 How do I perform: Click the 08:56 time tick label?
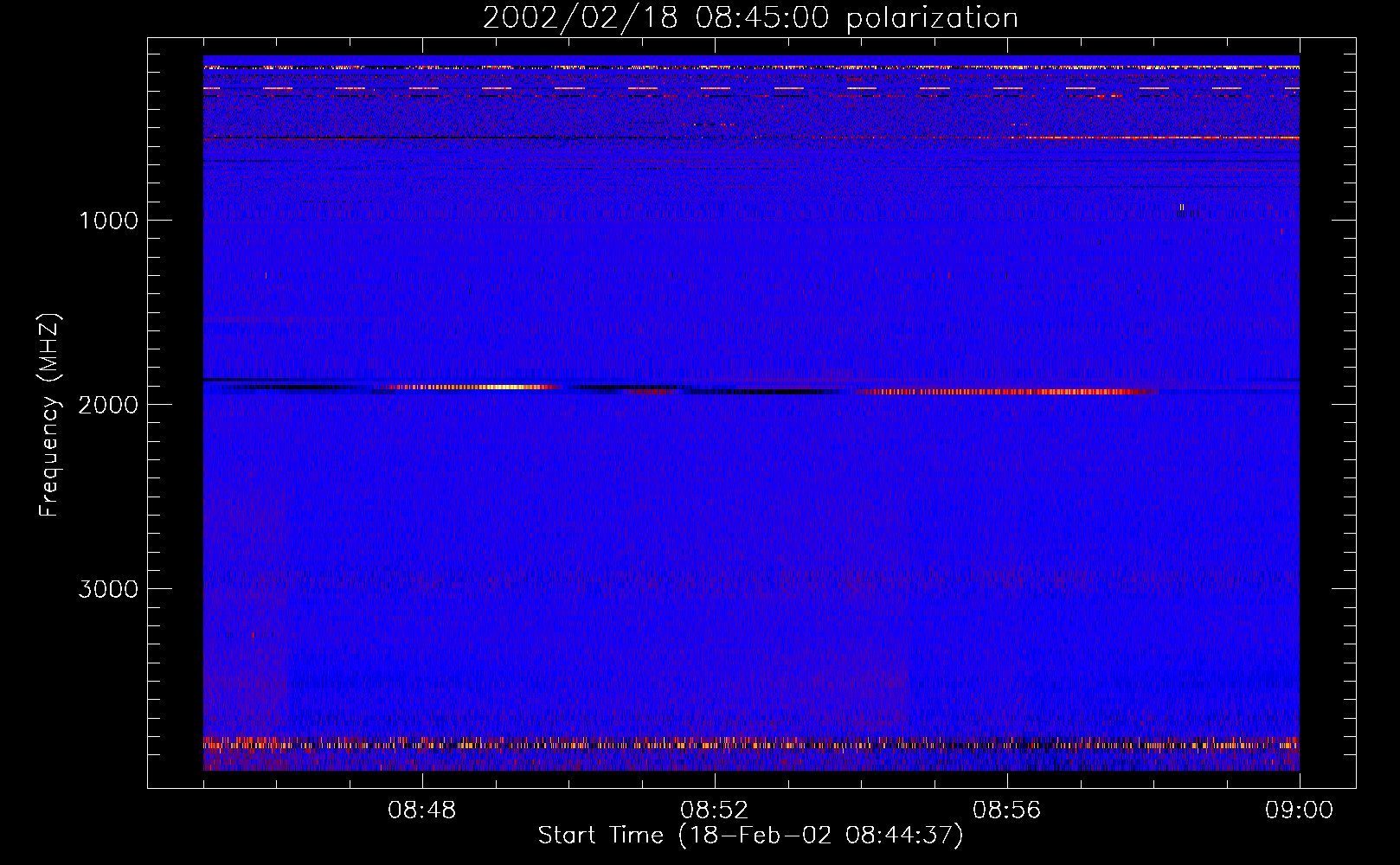click(1007, 811)
